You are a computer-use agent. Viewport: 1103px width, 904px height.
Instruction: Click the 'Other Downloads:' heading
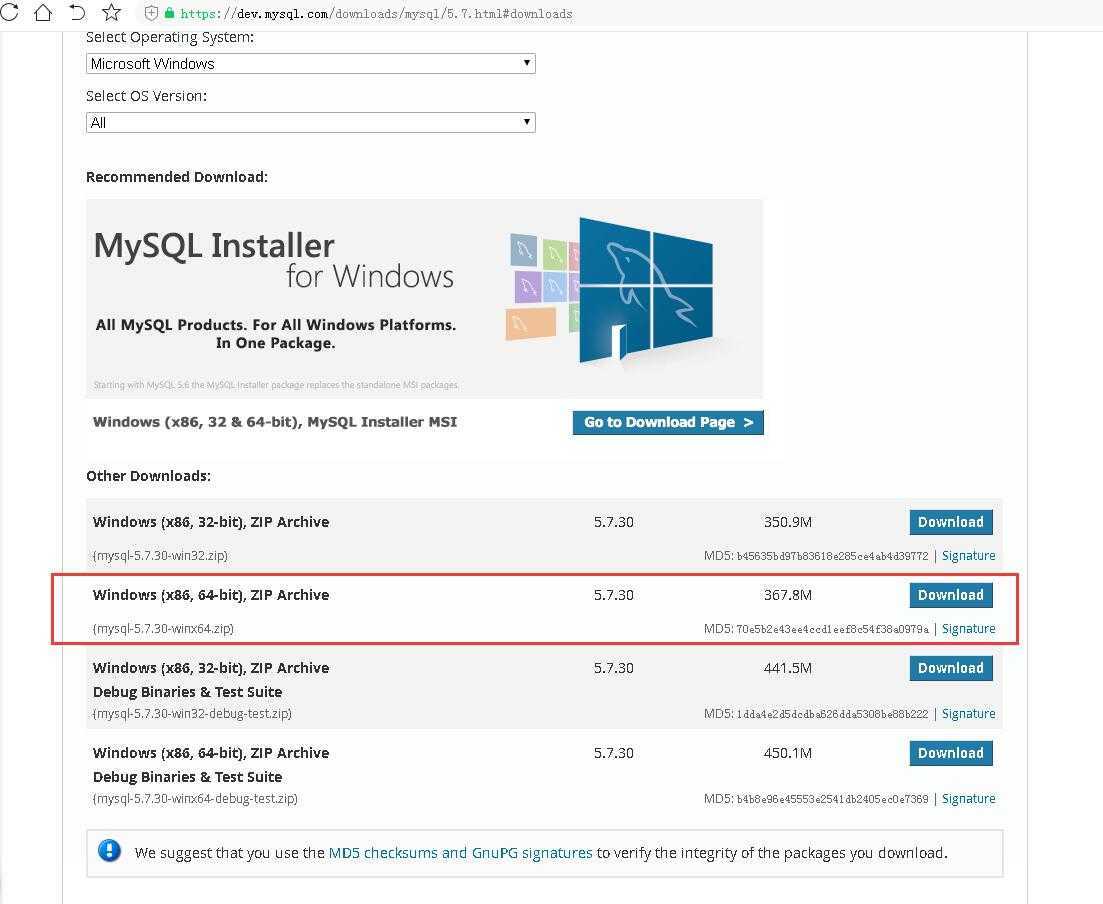click(148, 476)
